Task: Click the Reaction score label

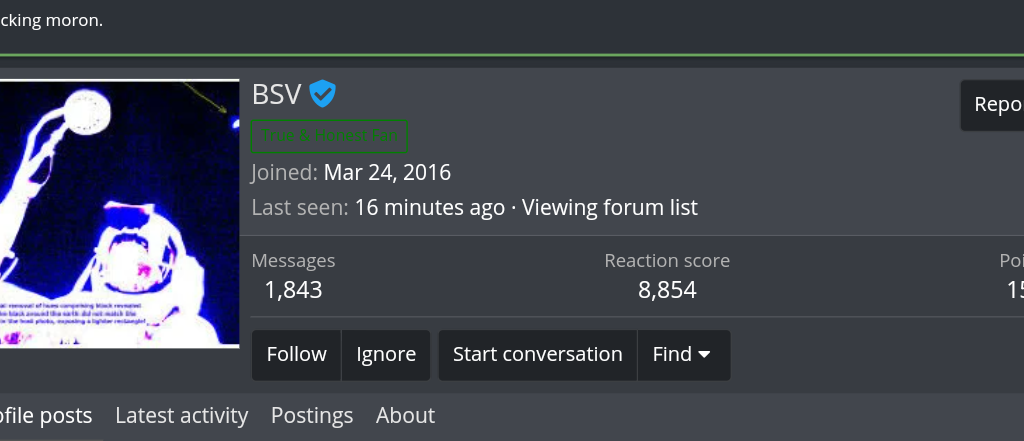Action: coord(667,261)
